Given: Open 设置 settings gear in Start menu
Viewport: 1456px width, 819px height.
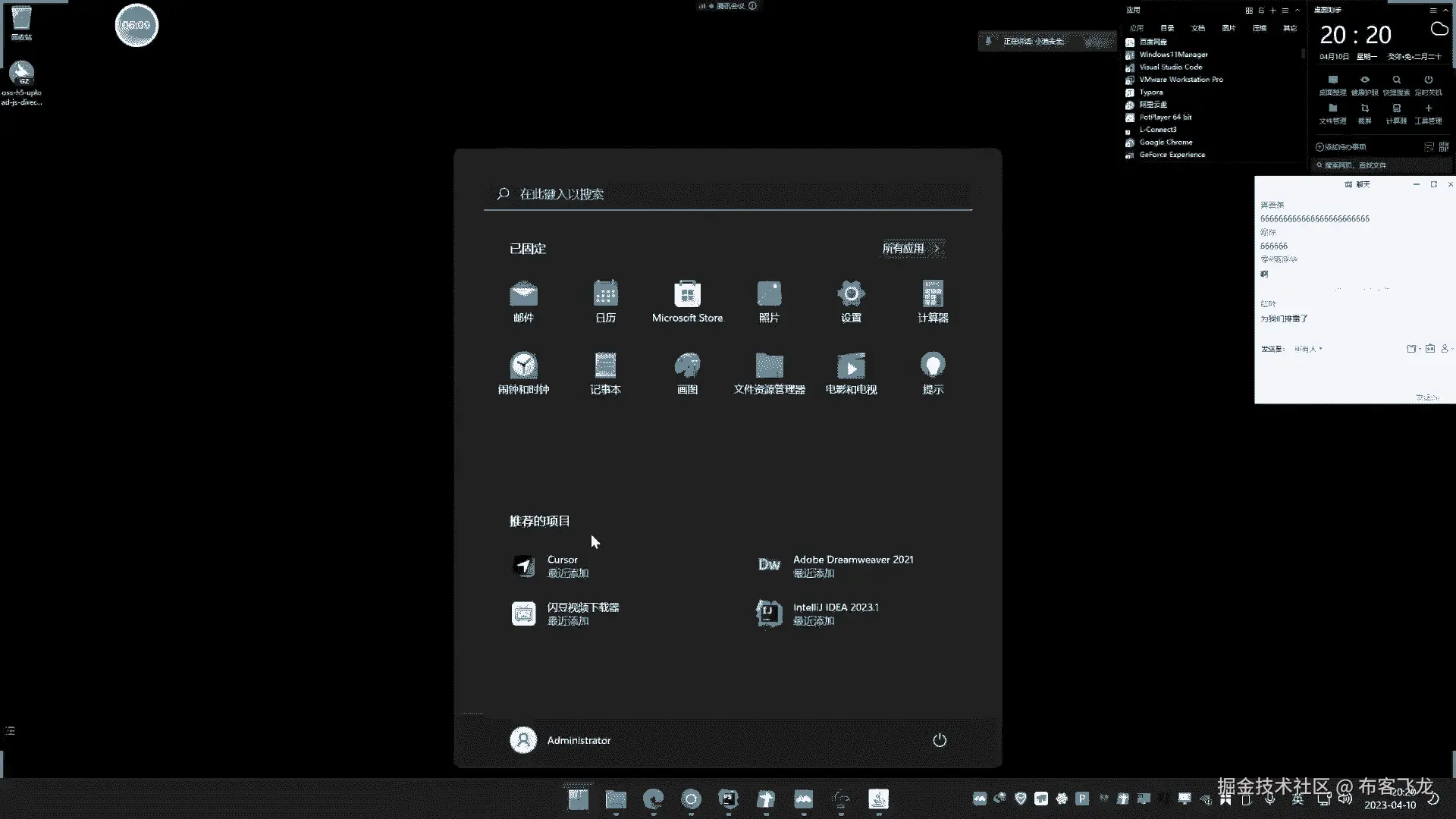Looking at the screenshot, I should (x=851, y=301).
